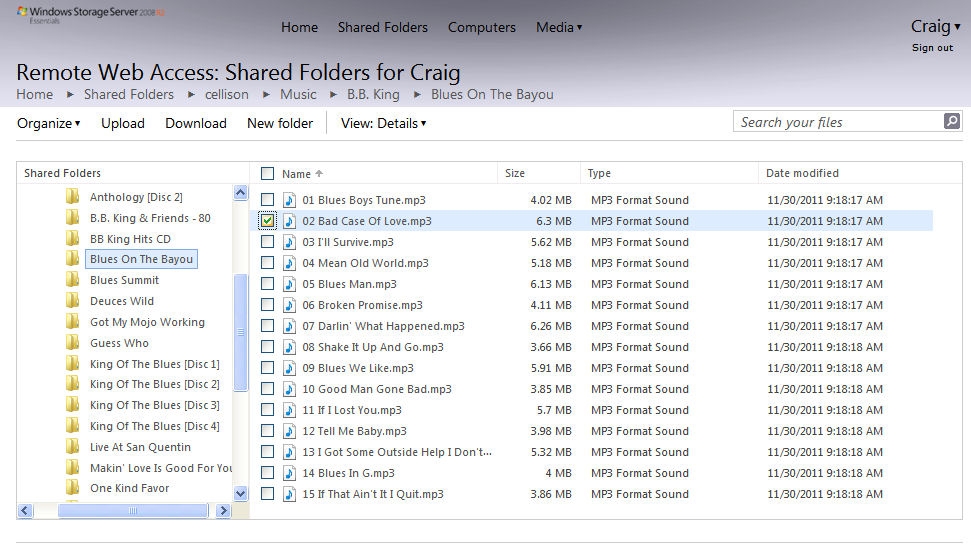
Task: Click the MP3 file icon for 08 Shake It Up And Go
Action: pos(289,347)
